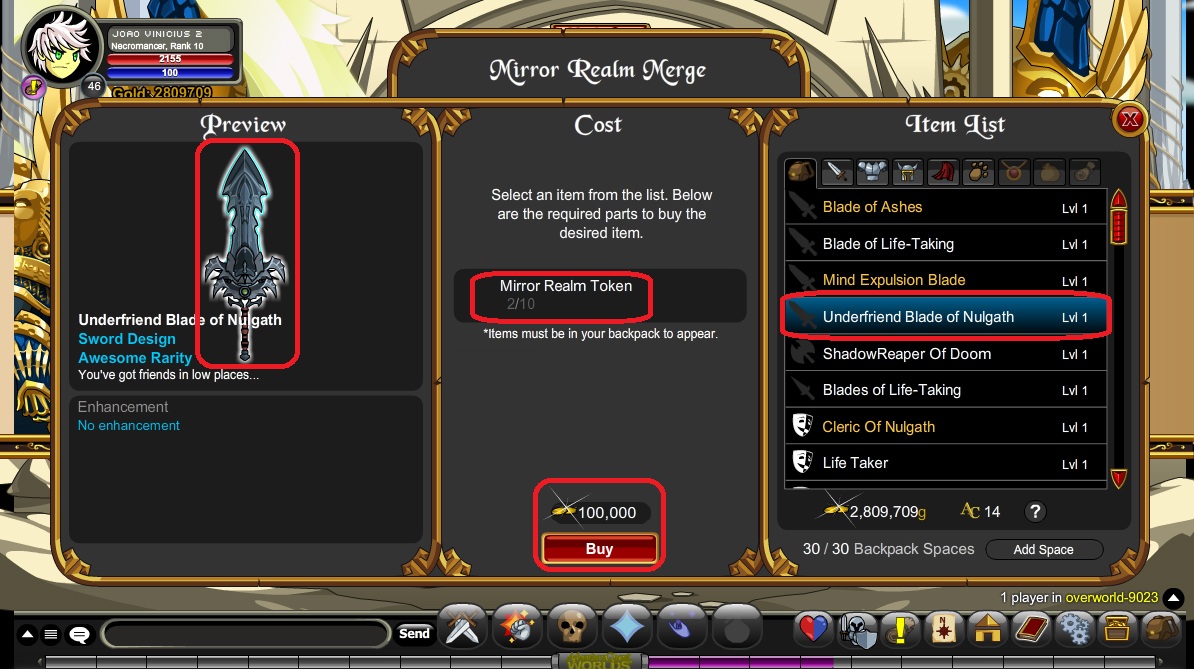This screenshot has height=669, width=1194.
Task: Show pets with the paw icon
Action: [978, 173]
